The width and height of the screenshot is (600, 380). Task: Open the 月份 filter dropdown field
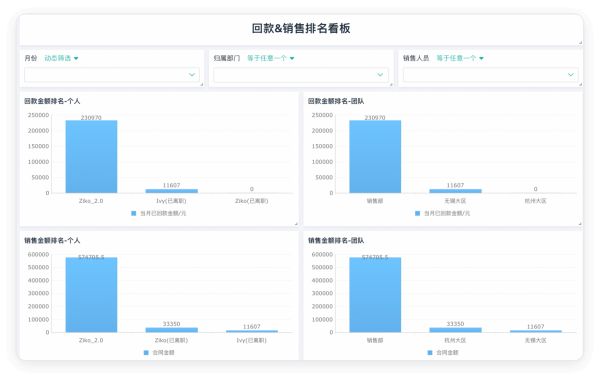pos(112,75)
